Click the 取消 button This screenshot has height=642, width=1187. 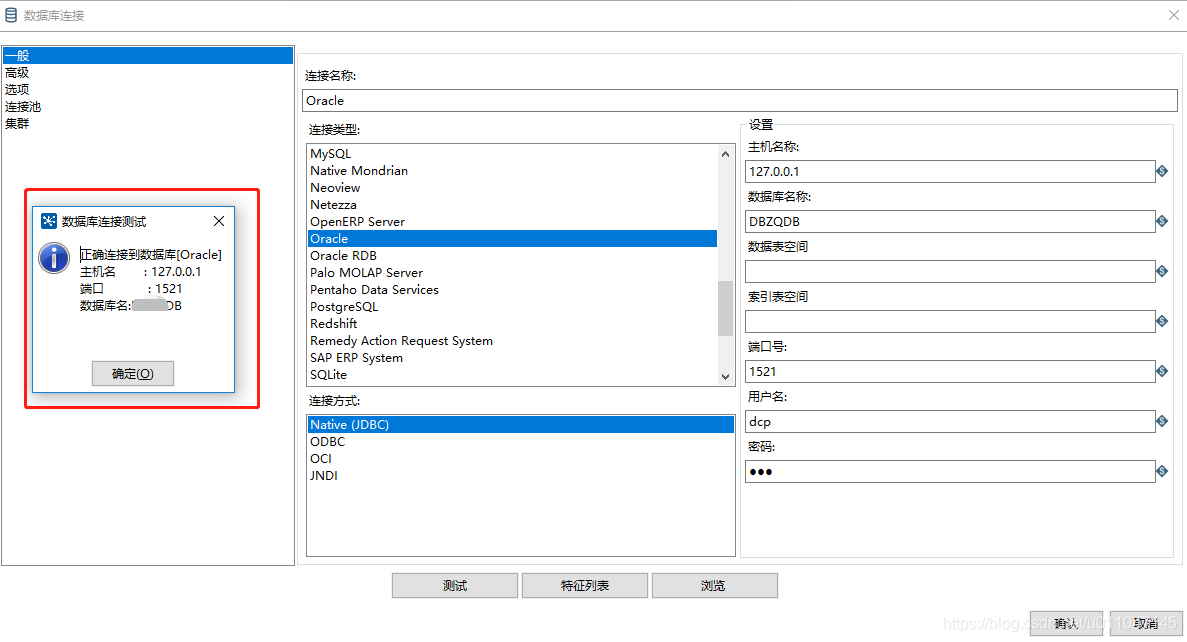[1145, 623]
